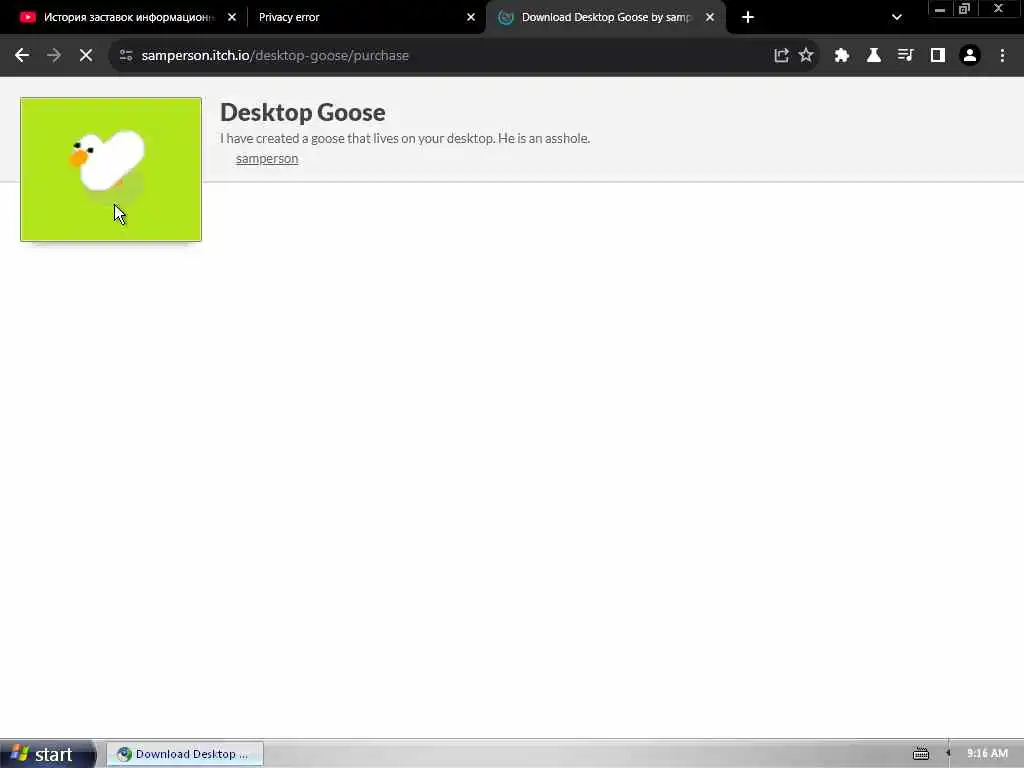The width and height of the screenshot is (1024, 768).
Task: Close the Privacy error tab
Action: [x=471, y=17]
